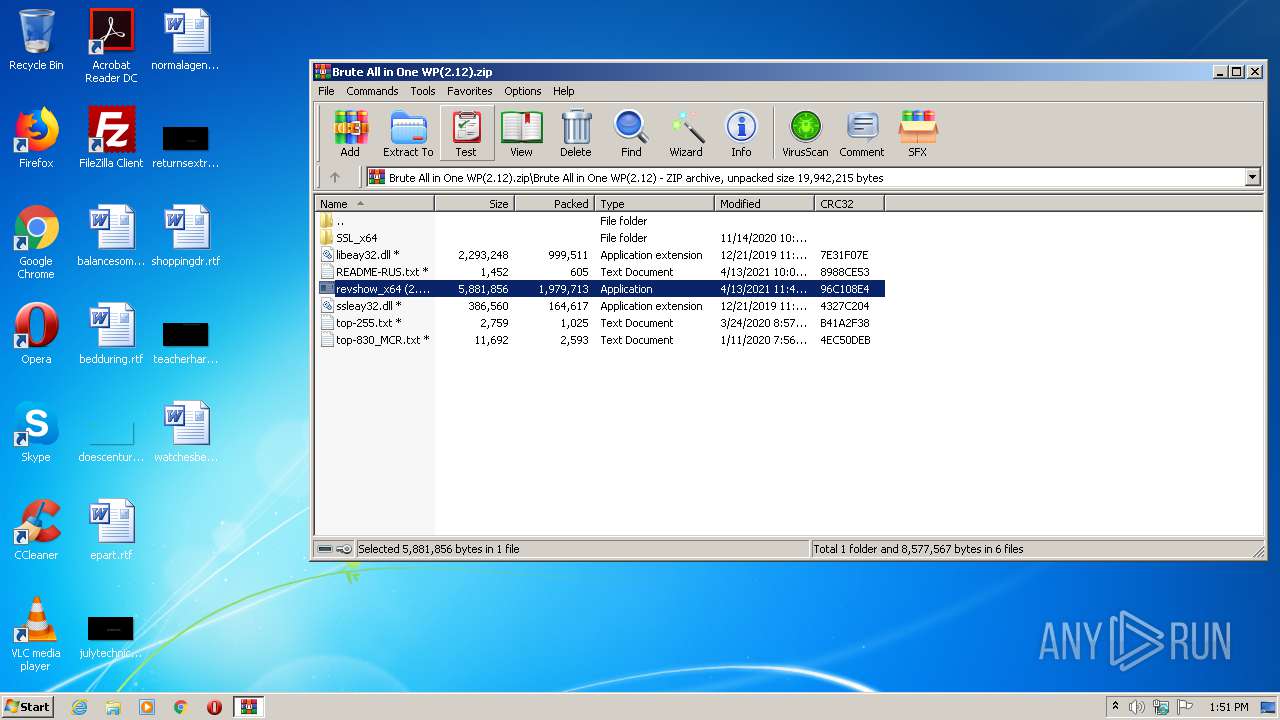Viewport: 1280px width, 720px height.
Task: Select the parent folder '..' row
Action: tap(600, 221)
